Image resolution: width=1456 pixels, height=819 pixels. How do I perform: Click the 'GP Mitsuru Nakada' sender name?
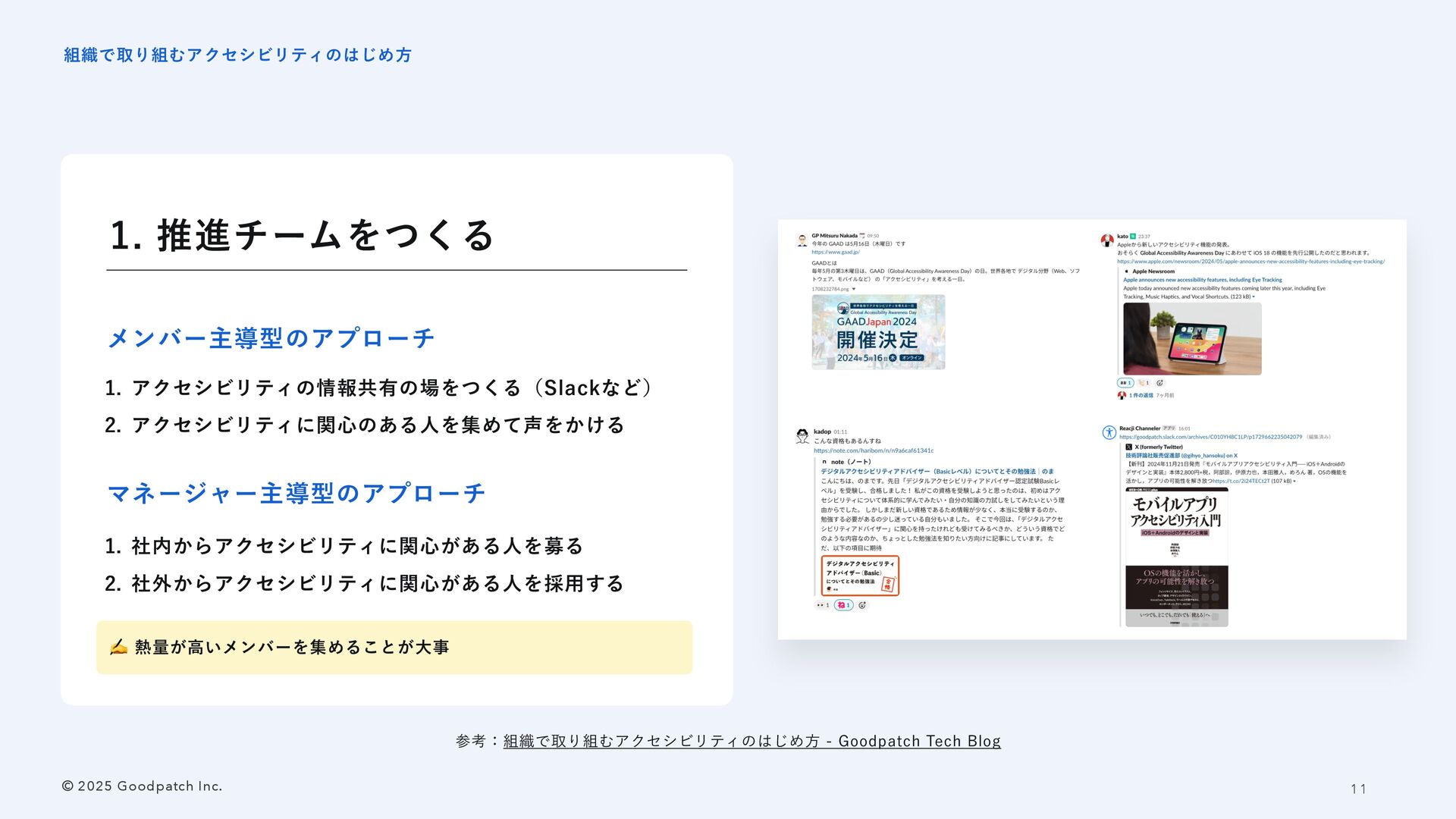(x=834, y=236)
